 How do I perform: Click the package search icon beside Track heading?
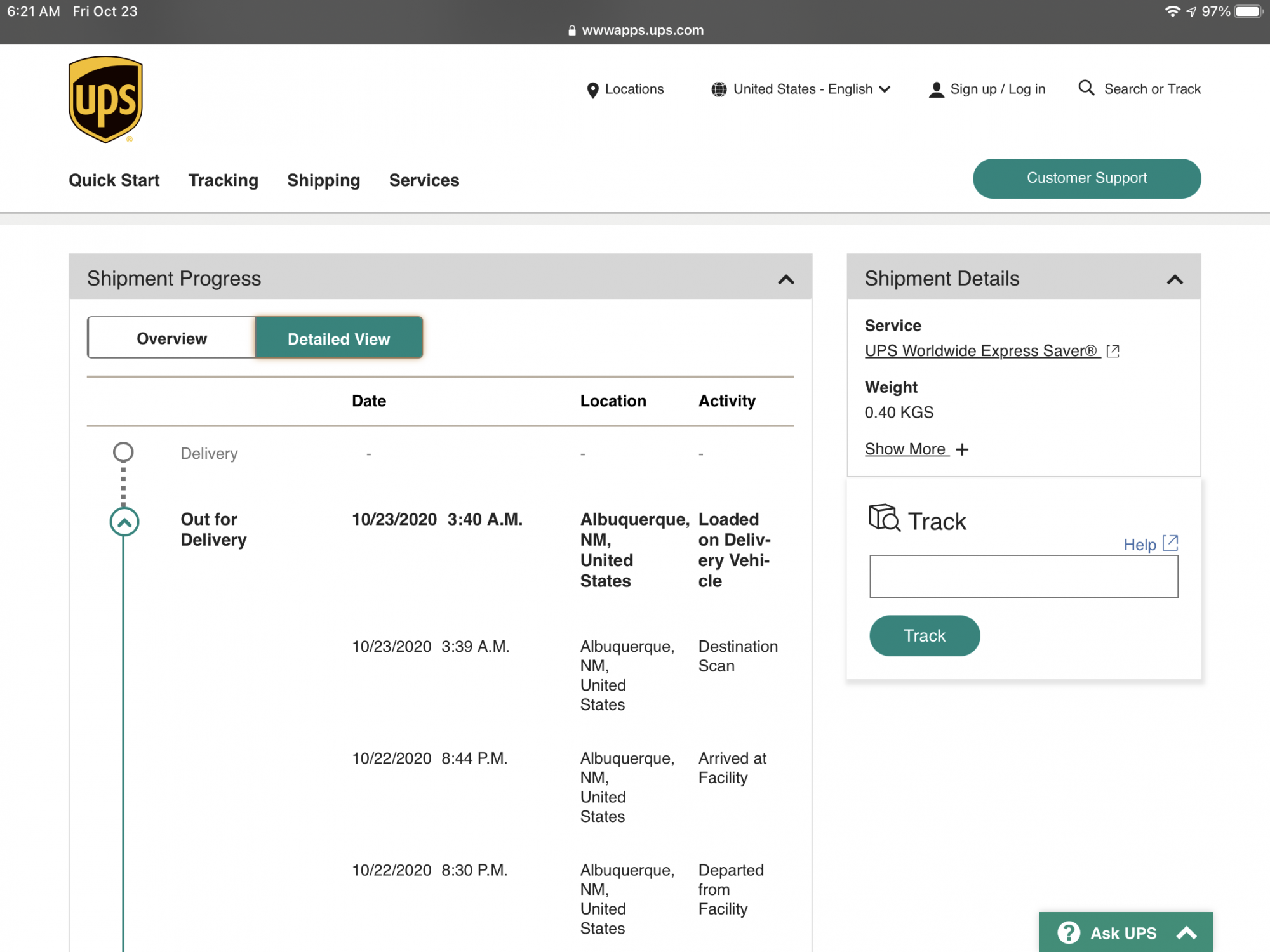point(884,518)
